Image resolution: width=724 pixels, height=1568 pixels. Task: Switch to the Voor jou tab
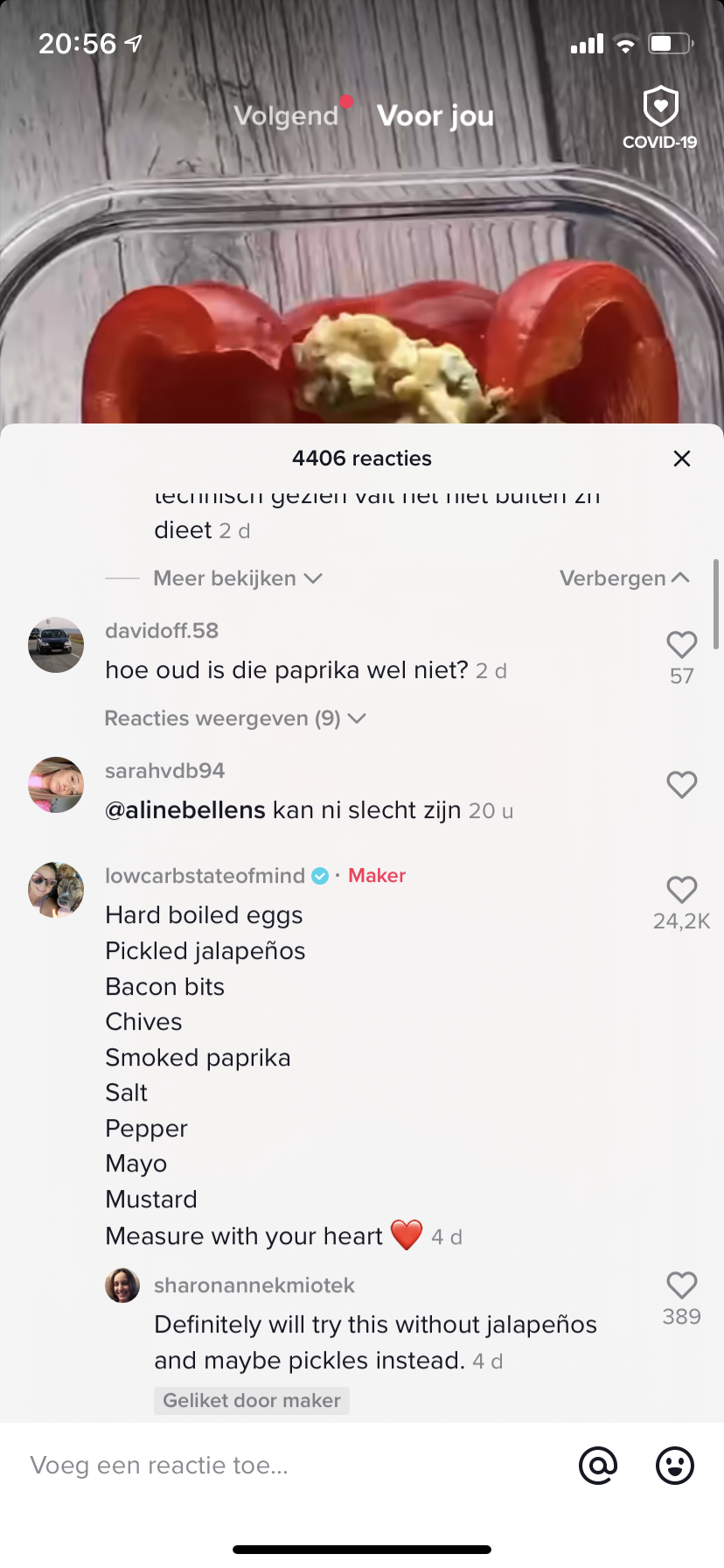435,115
